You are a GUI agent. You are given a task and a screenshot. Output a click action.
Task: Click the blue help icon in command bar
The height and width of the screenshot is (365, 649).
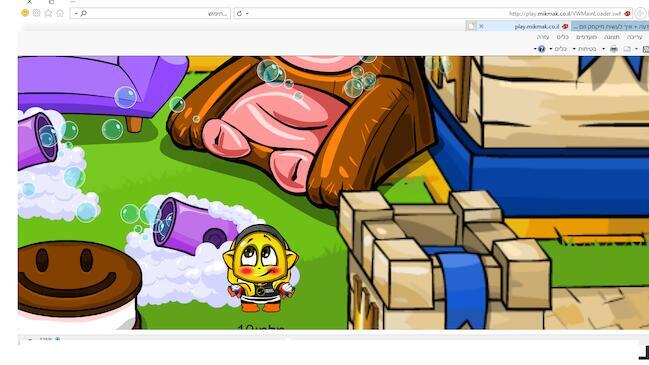pyautogui.click(x=541, y=49)
